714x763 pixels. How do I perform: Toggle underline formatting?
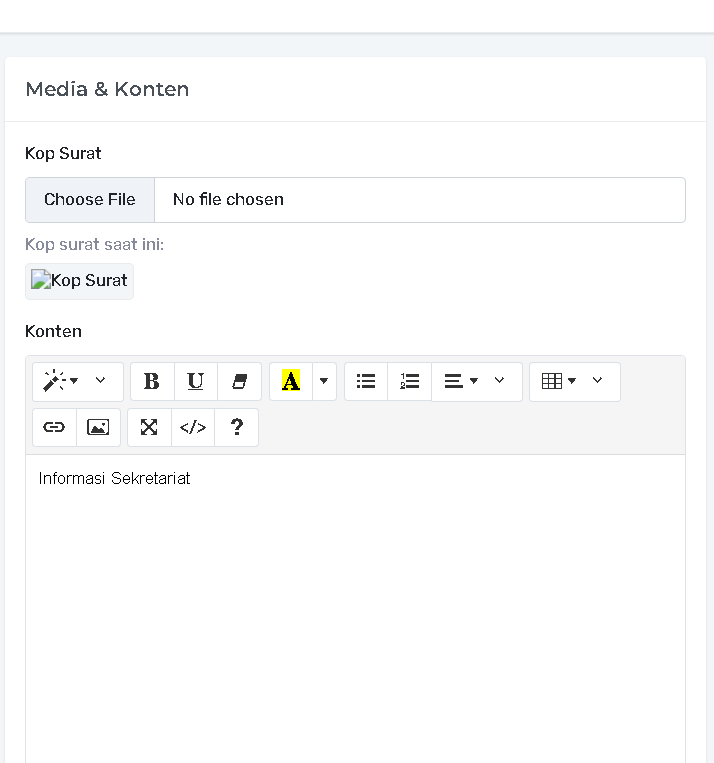(196, 382)
